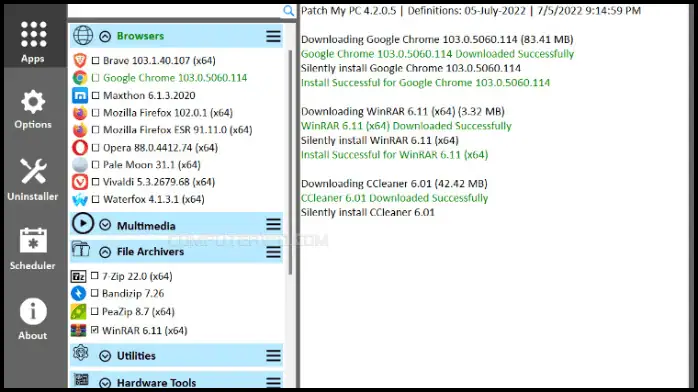This screenshot has height=392, width=698.
Task: Click the Maxthon icon
Action: coord(80,95)
